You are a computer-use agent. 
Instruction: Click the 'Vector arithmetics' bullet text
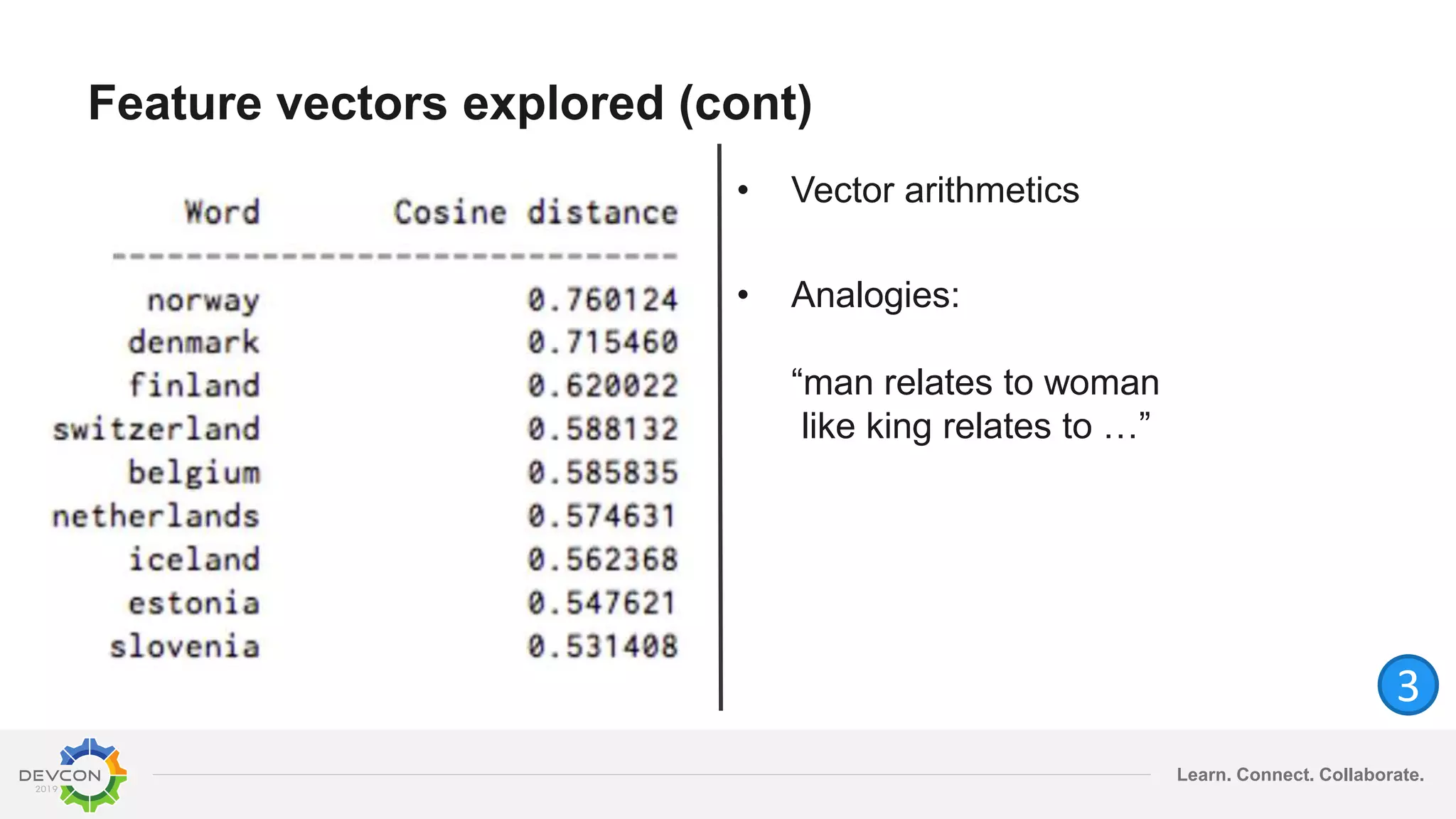pos(935,191)
